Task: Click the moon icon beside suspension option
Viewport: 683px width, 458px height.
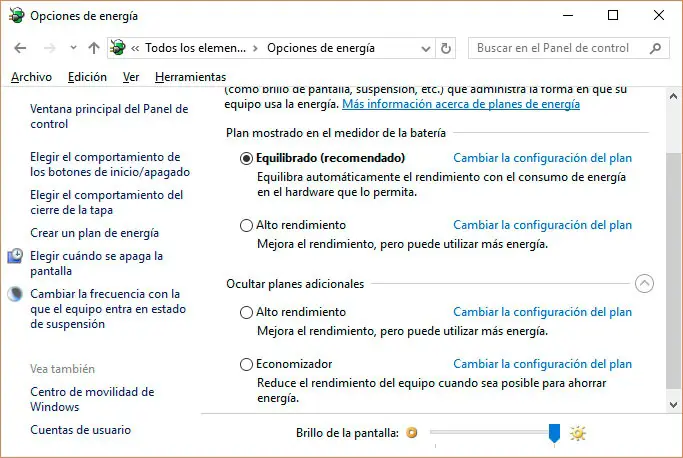Action: (15, 294)
